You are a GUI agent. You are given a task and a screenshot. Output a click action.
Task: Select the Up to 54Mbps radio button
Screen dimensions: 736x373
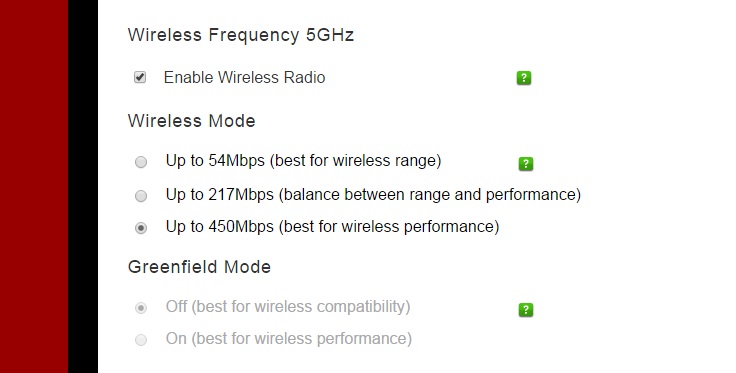click(141, 162)
